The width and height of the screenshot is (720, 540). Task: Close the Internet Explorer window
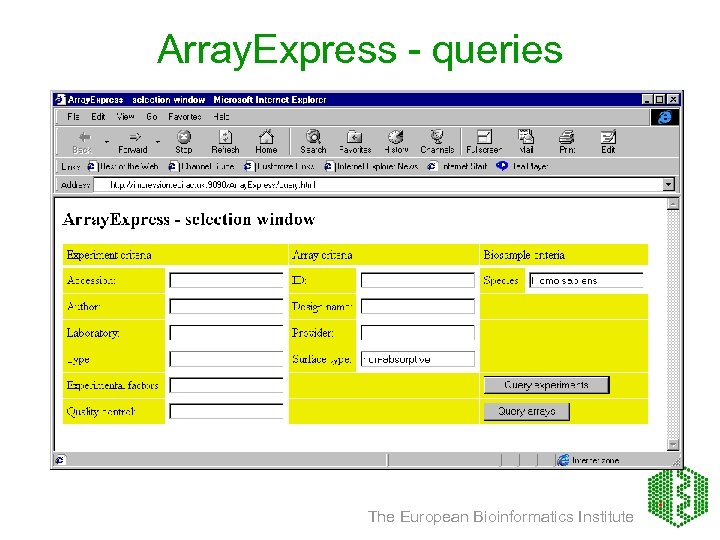[x=673, y=99]
